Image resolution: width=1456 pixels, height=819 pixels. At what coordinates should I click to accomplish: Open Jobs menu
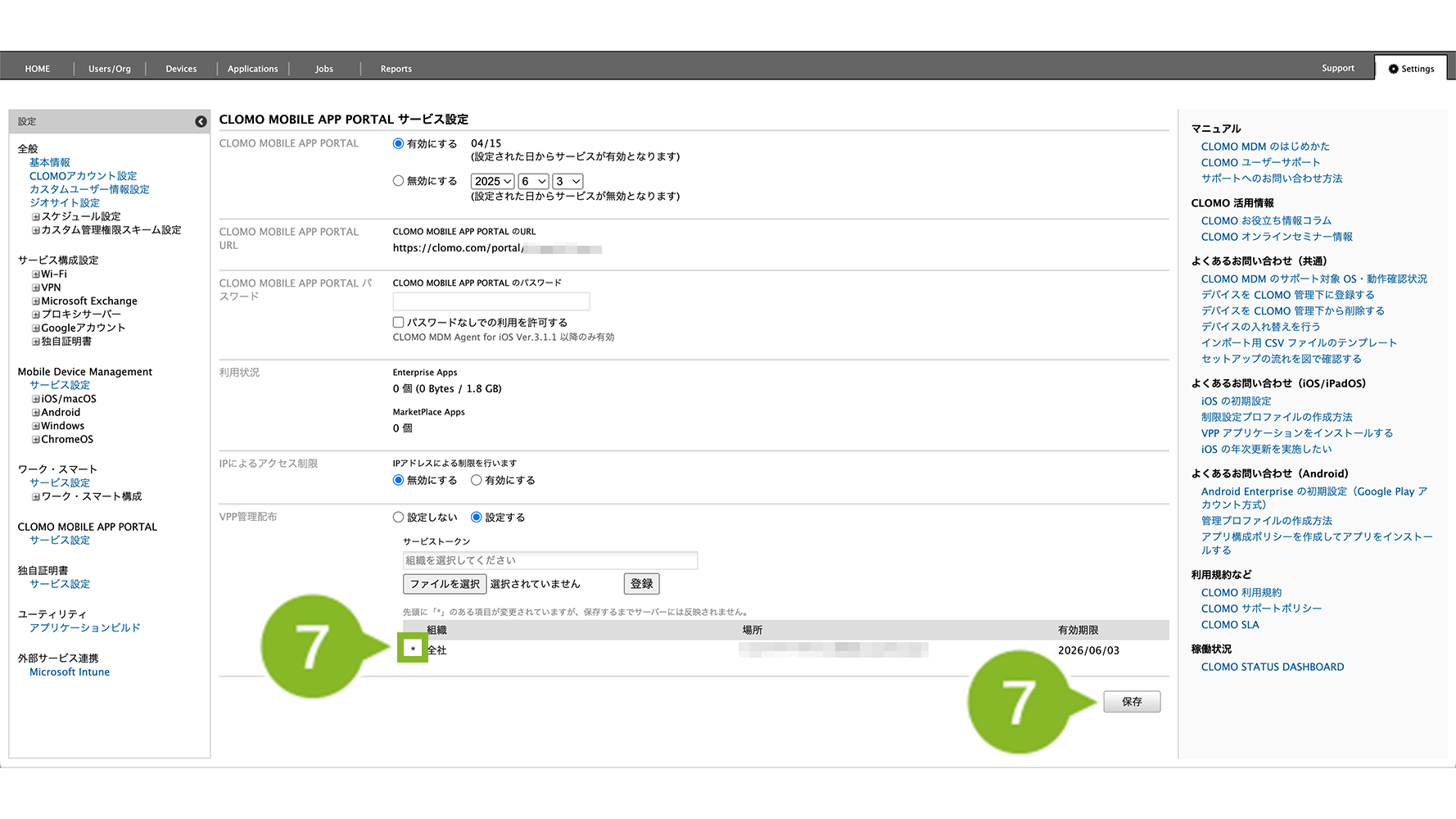tap(324, 69)
